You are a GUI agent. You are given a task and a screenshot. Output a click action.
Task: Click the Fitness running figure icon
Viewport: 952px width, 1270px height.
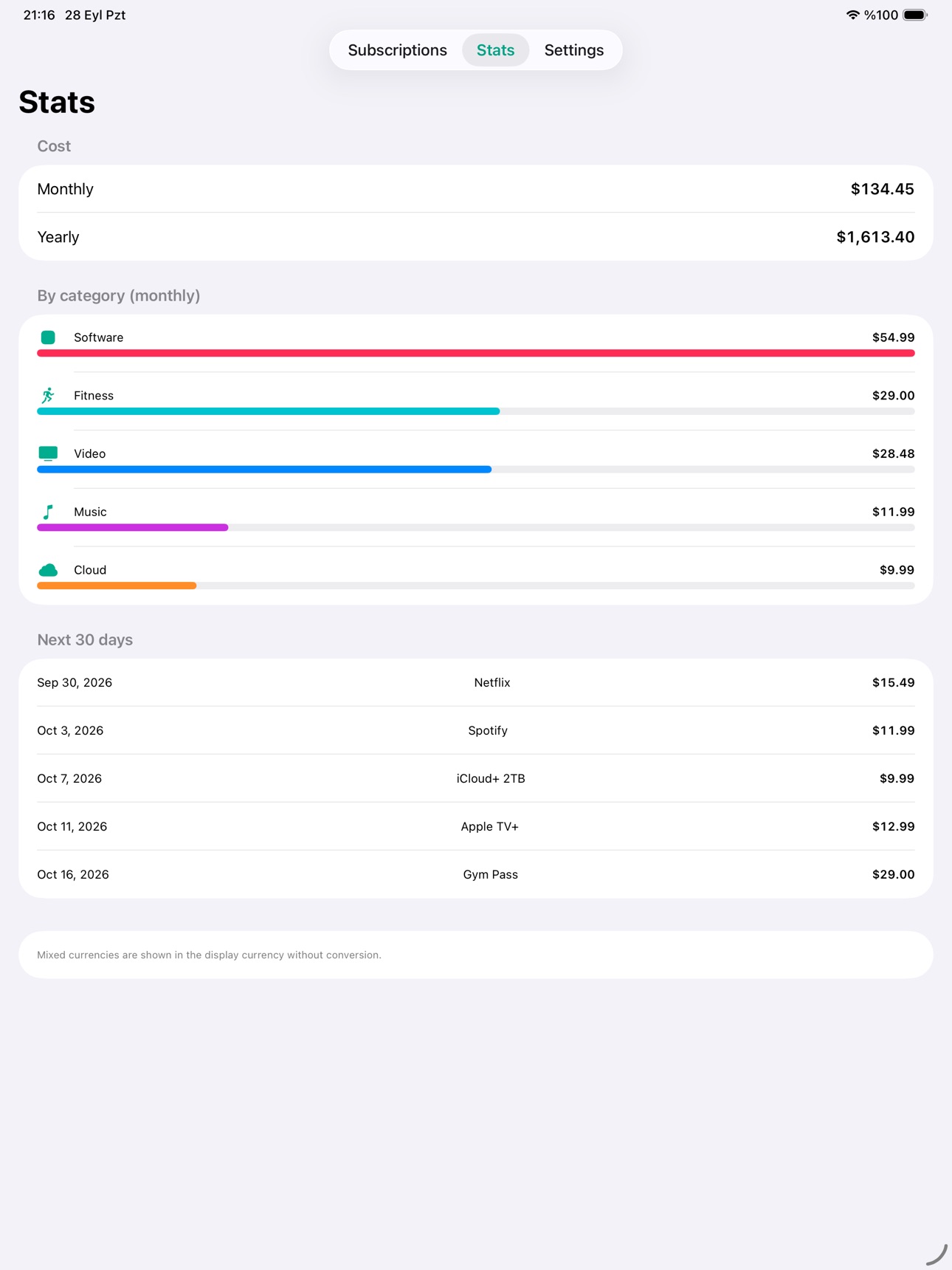[x=48, y=396]
